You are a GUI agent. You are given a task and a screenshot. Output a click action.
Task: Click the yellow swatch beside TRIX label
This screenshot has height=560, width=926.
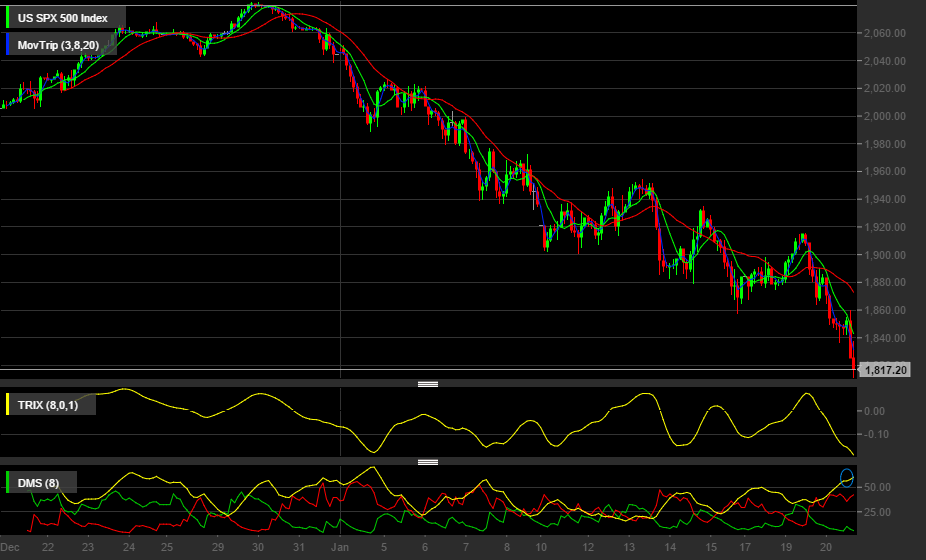(x=7, y=405)
